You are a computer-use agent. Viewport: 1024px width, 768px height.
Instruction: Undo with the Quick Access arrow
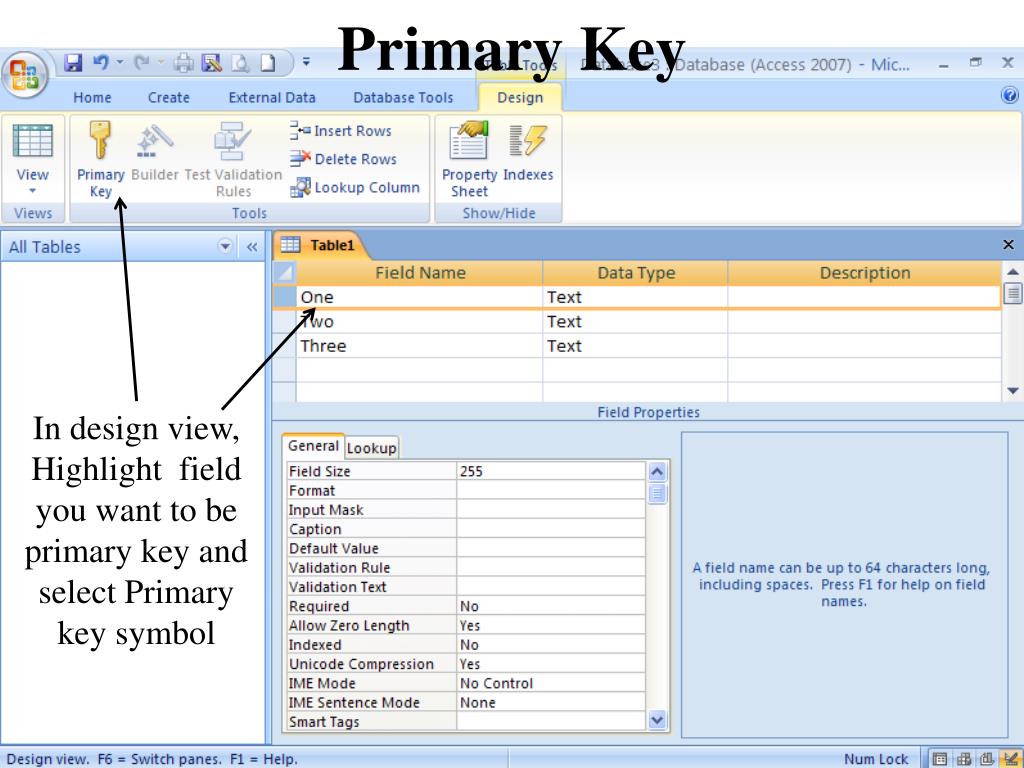(x=101, y=63)
